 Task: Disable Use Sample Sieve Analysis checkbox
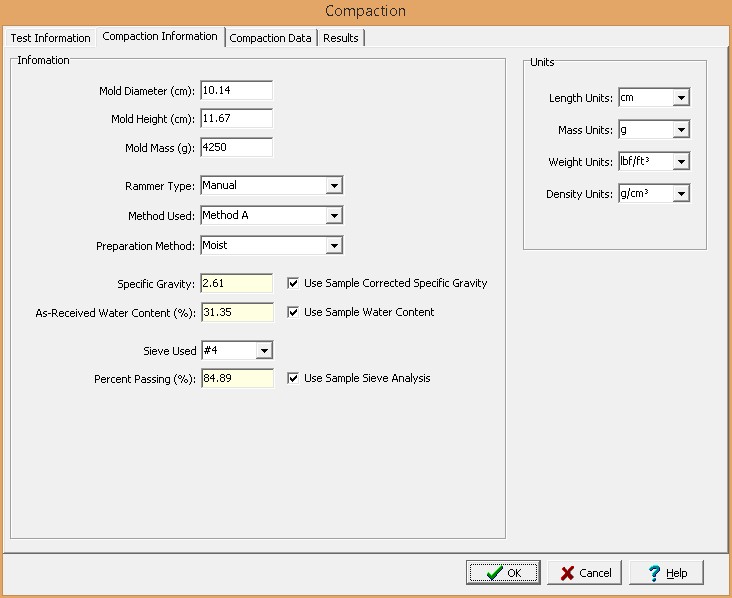294,379
